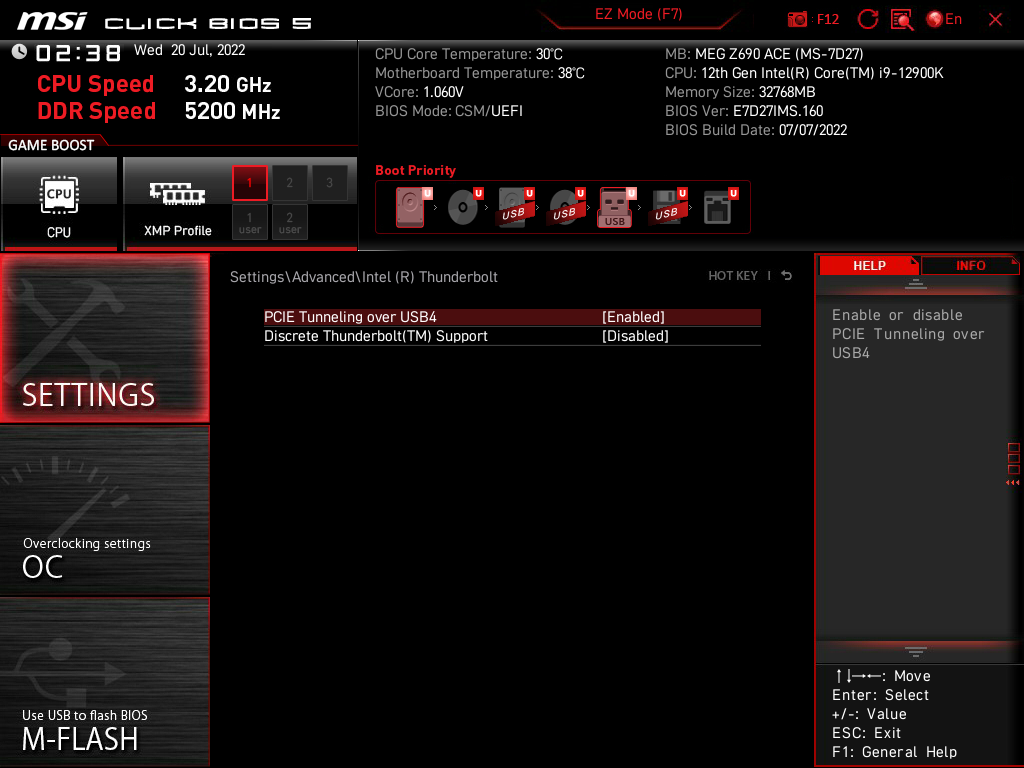Viewport: 1024px width, 768px height.
Task: Close the BIOS with the X icon
Action: tap(995, 20)
